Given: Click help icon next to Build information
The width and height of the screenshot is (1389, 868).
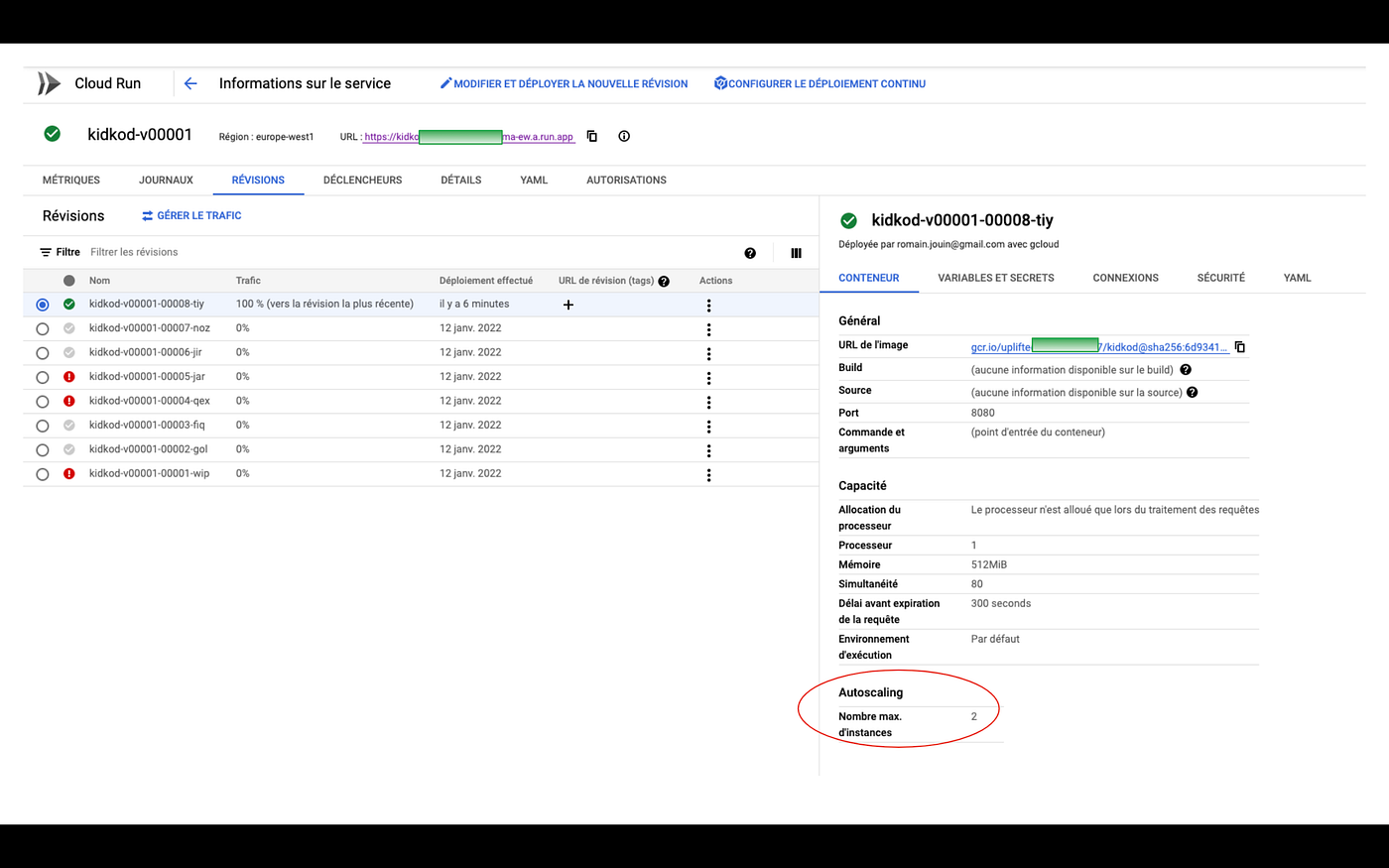Looking at the screenshot, I should tap(1186, 369).
